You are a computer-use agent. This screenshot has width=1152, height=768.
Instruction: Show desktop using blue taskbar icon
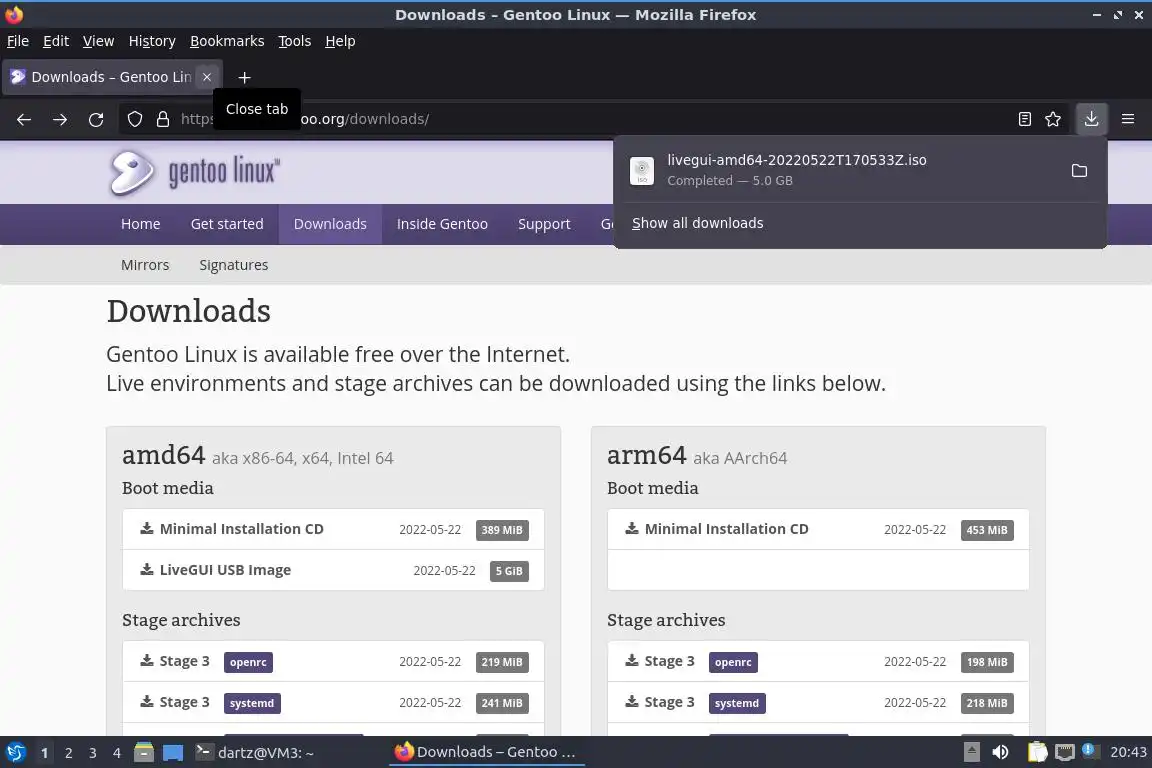(x=173, y=753)
